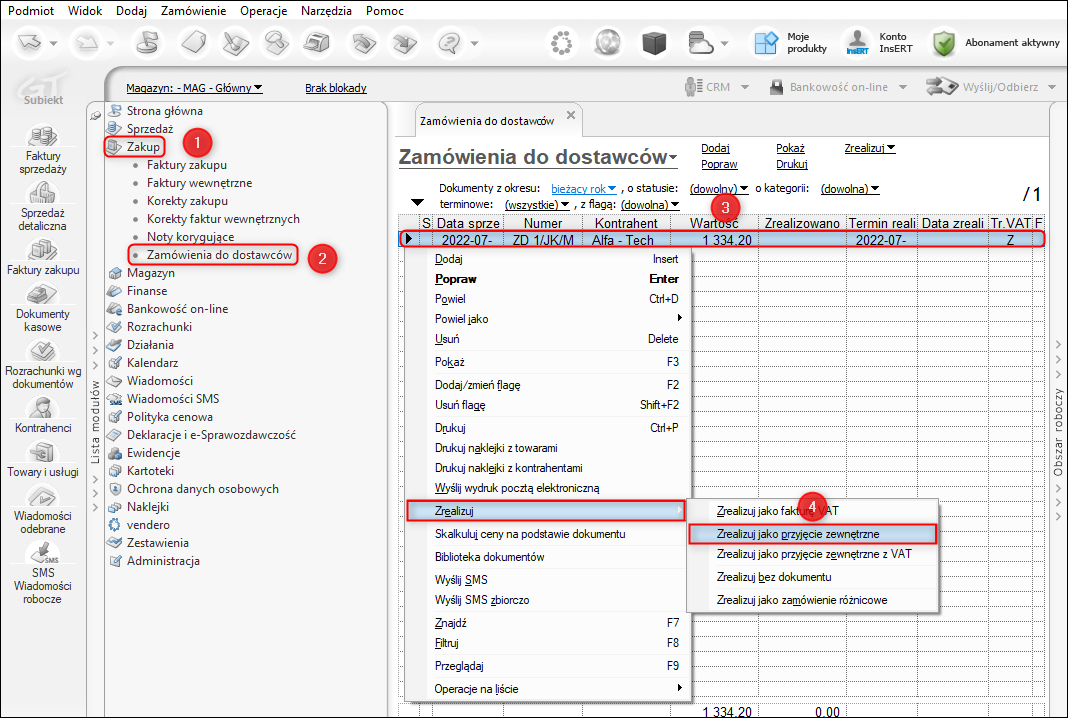Open kategoria (dowolna) filter dropdown
The image size is (1068, 718).
(849, 189)
